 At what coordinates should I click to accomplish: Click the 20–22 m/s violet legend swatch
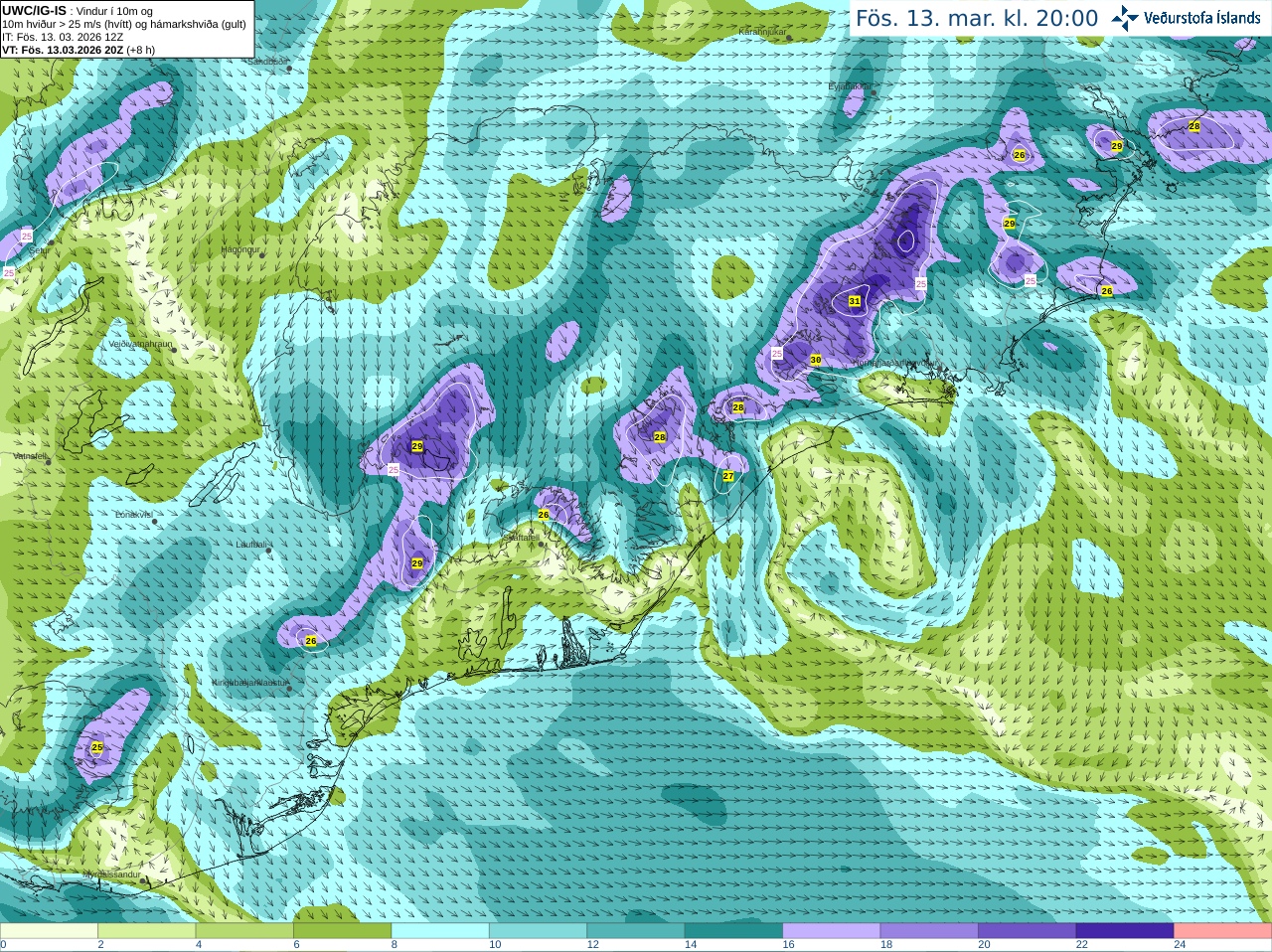coord(1028,931)
